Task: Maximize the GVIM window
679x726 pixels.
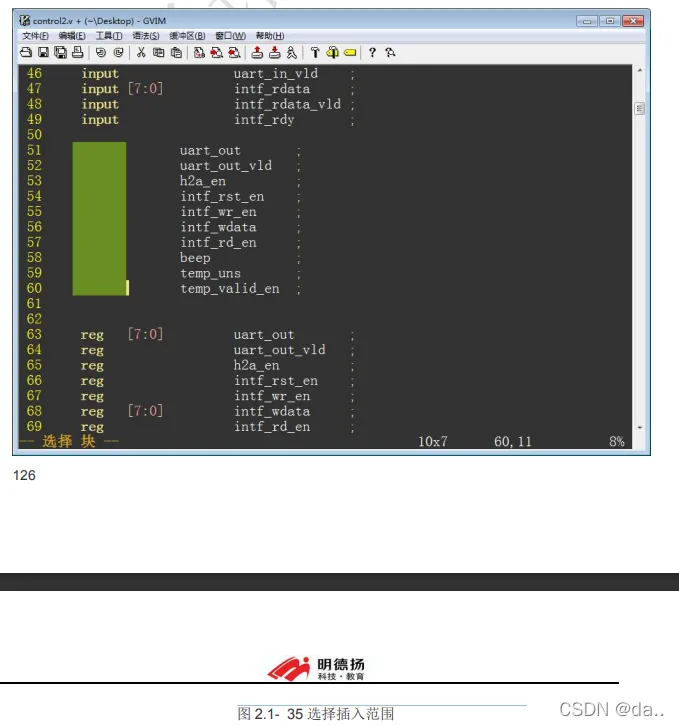Action: [x=610, y=21]
